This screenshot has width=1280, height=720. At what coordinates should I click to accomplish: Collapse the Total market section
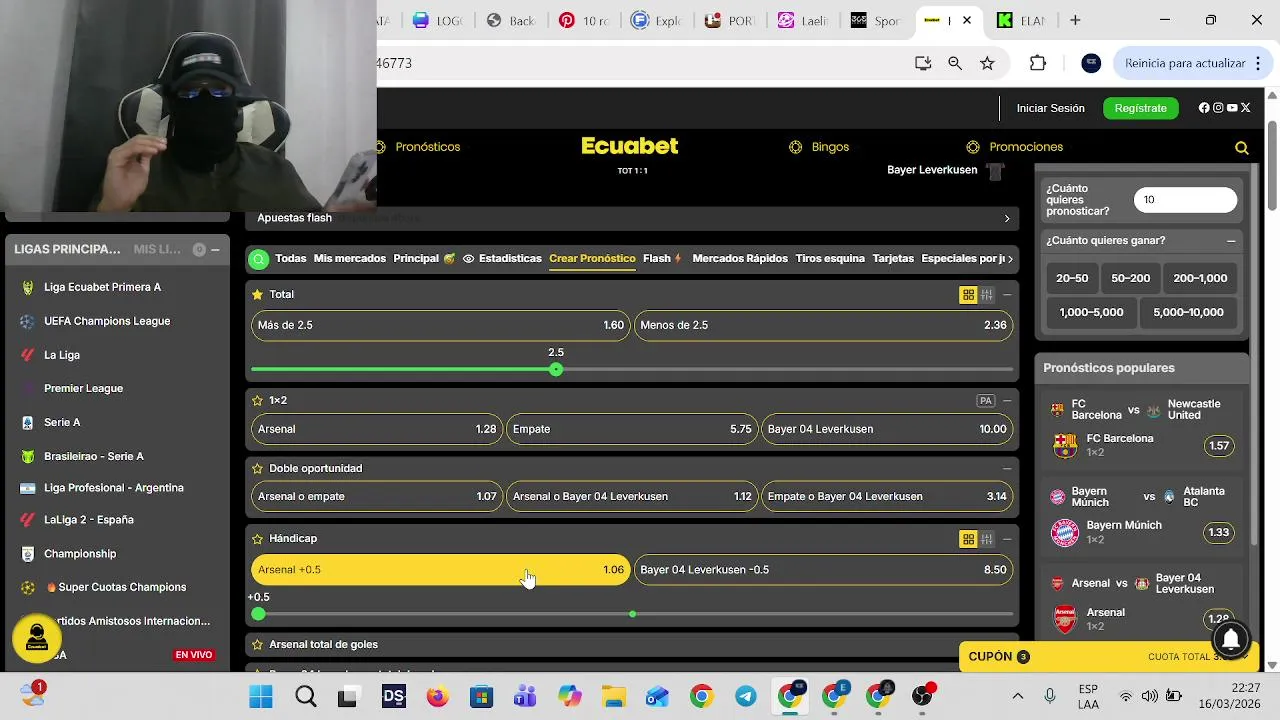[1007, 295]
